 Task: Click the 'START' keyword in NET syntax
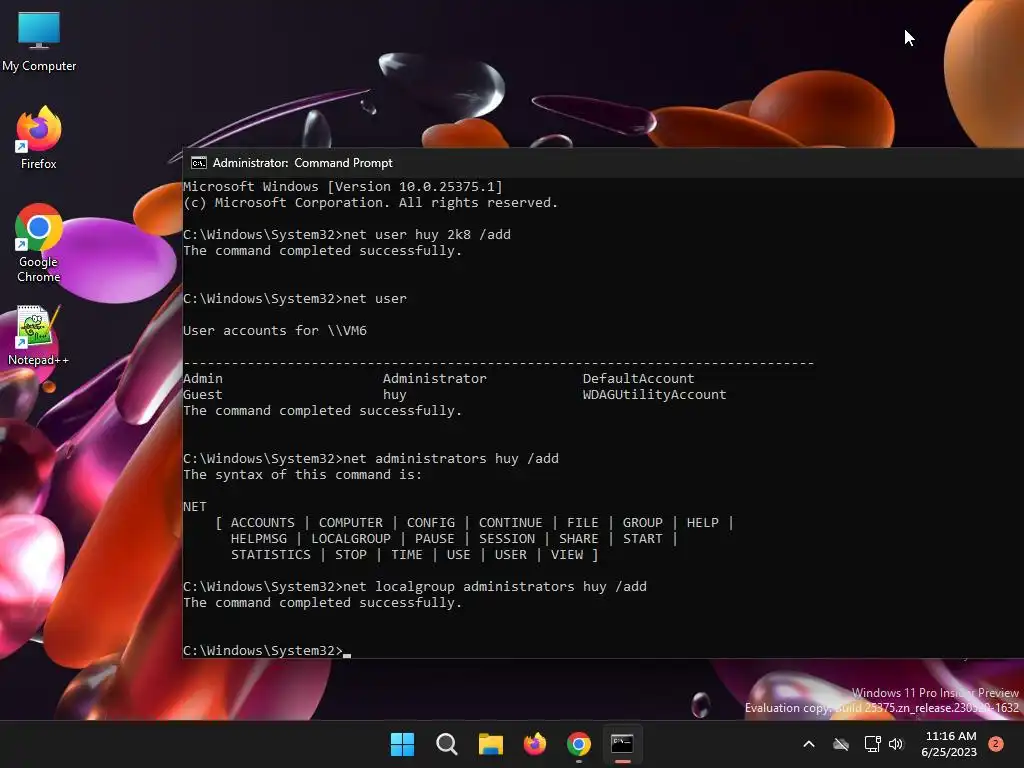tap(643, 539)
